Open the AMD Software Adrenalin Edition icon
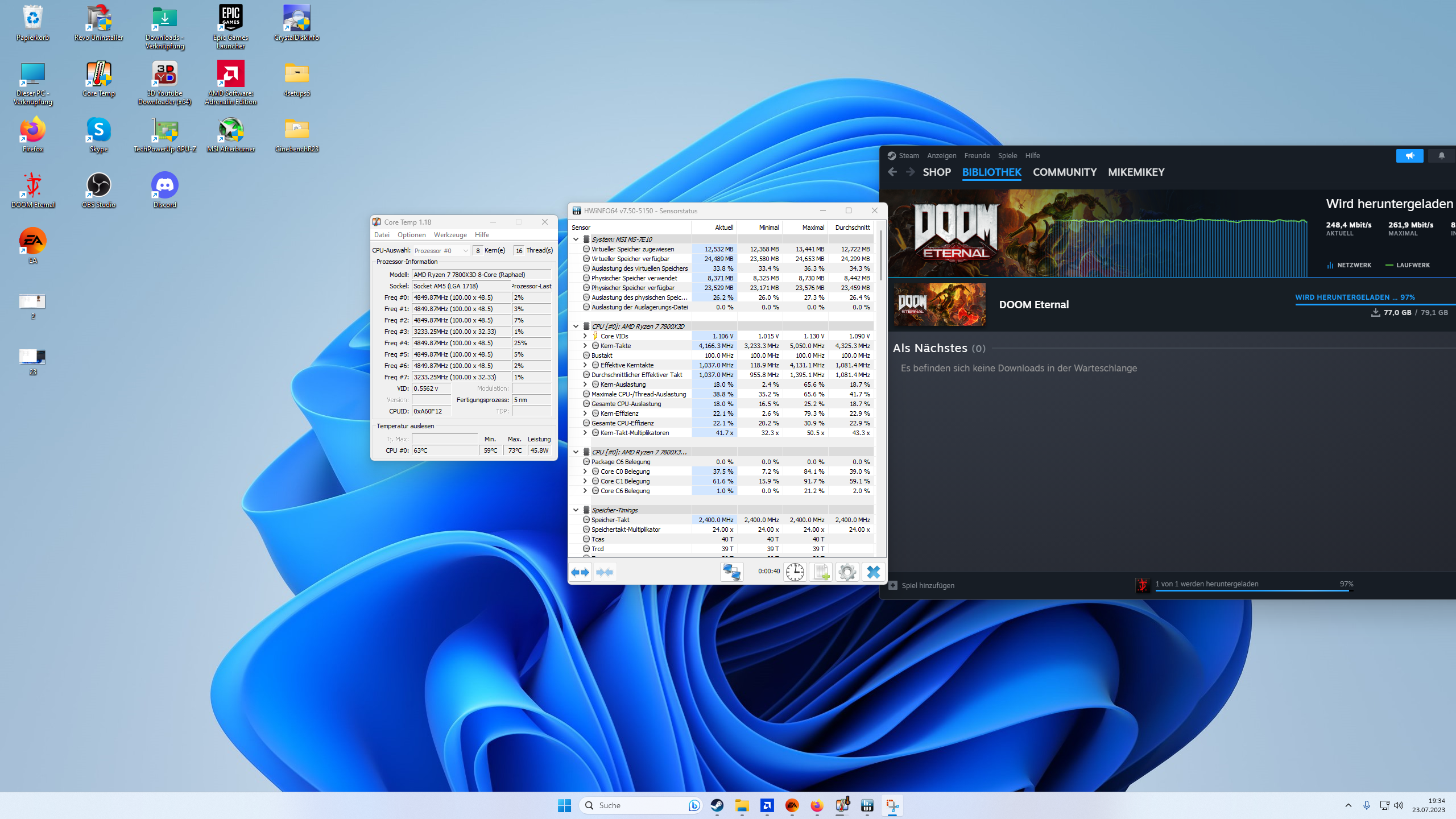The image size is (1456, 819). [231, 82]
